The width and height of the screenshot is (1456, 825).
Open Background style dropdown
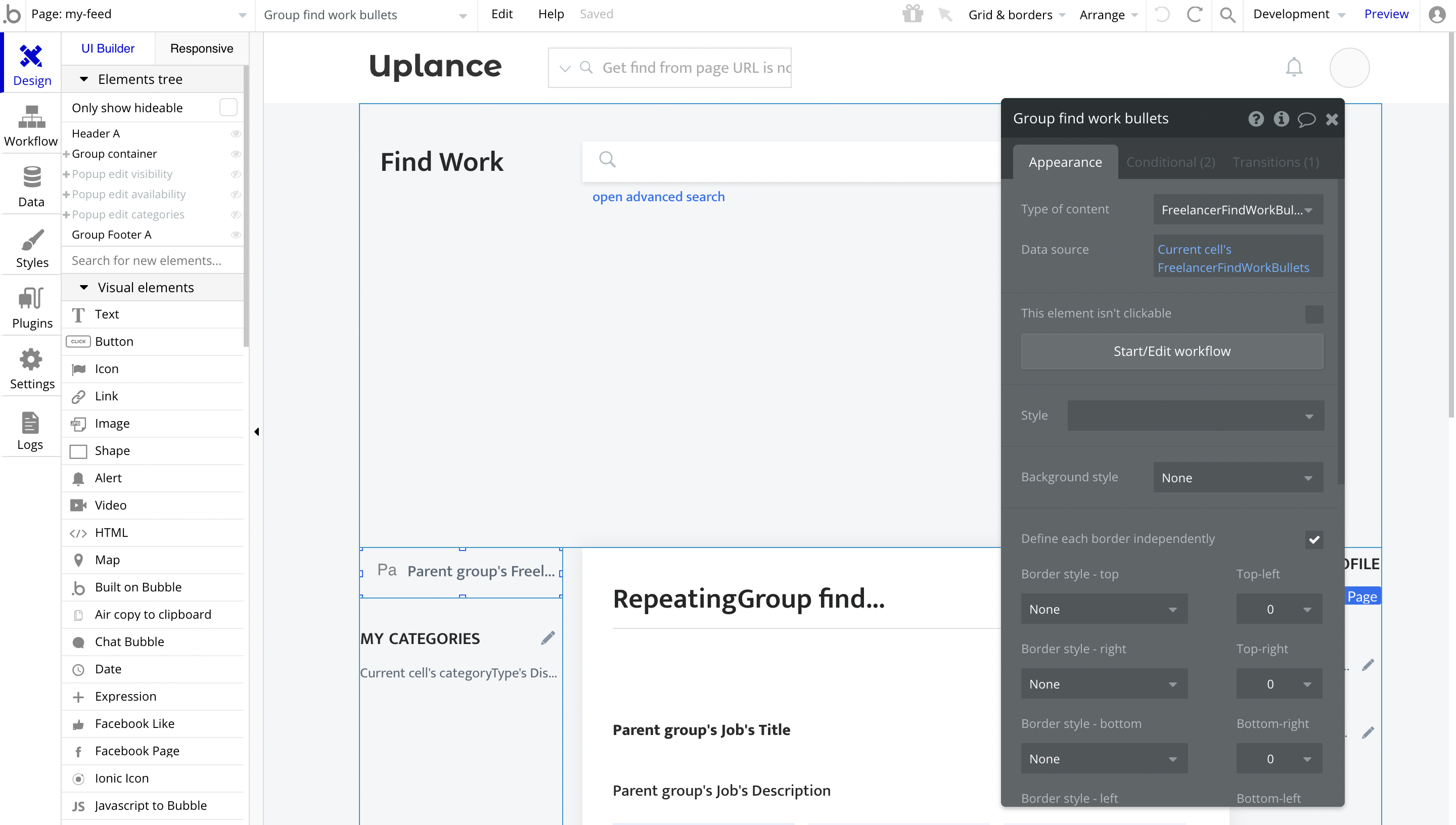(1237, 478)
